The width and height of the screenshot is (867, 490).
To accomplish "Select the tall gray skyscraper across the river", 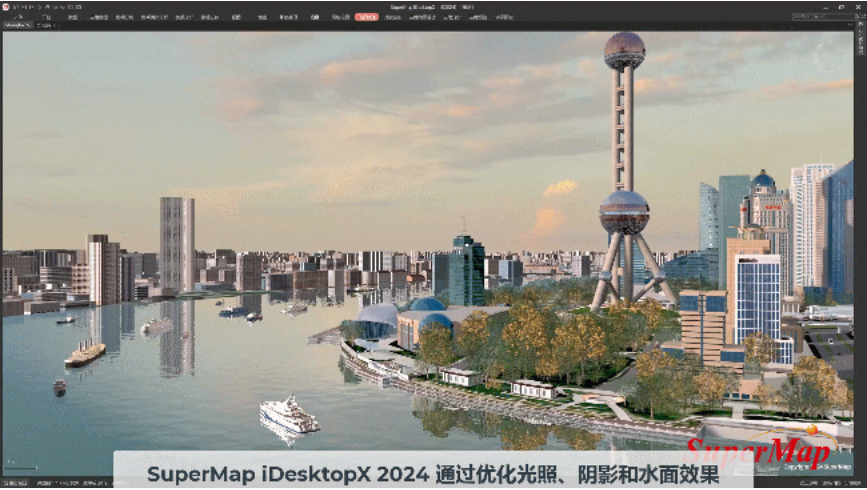I will click(177, 244).
